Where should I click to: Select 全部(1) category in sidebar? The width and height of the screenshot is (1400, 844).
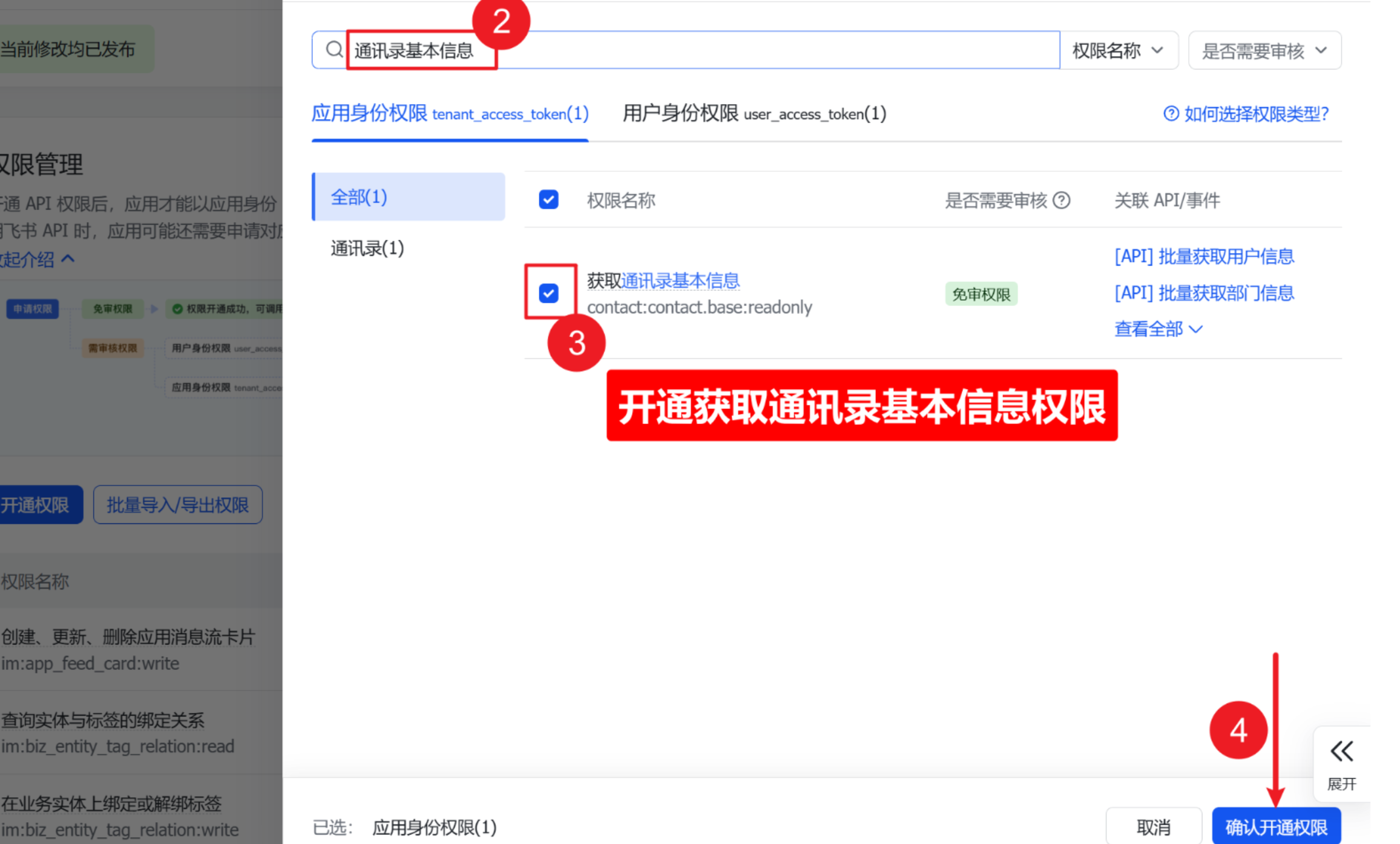359,197
